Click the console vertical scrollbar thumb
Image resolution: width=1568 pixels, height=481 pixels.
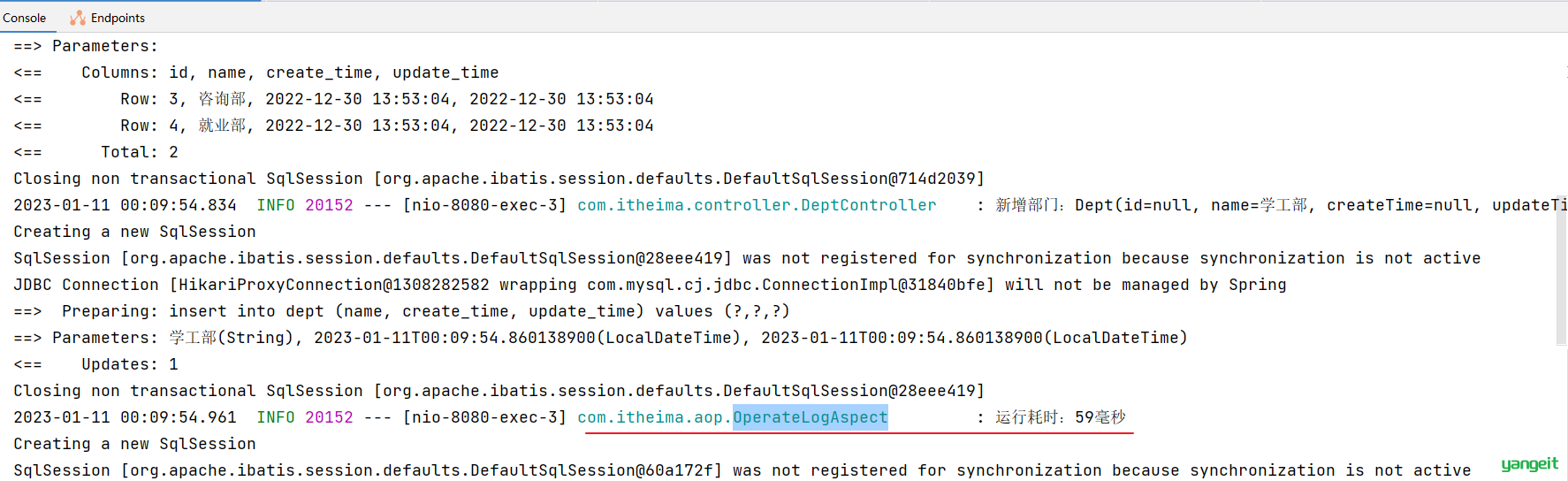[x=1562, y=270]
